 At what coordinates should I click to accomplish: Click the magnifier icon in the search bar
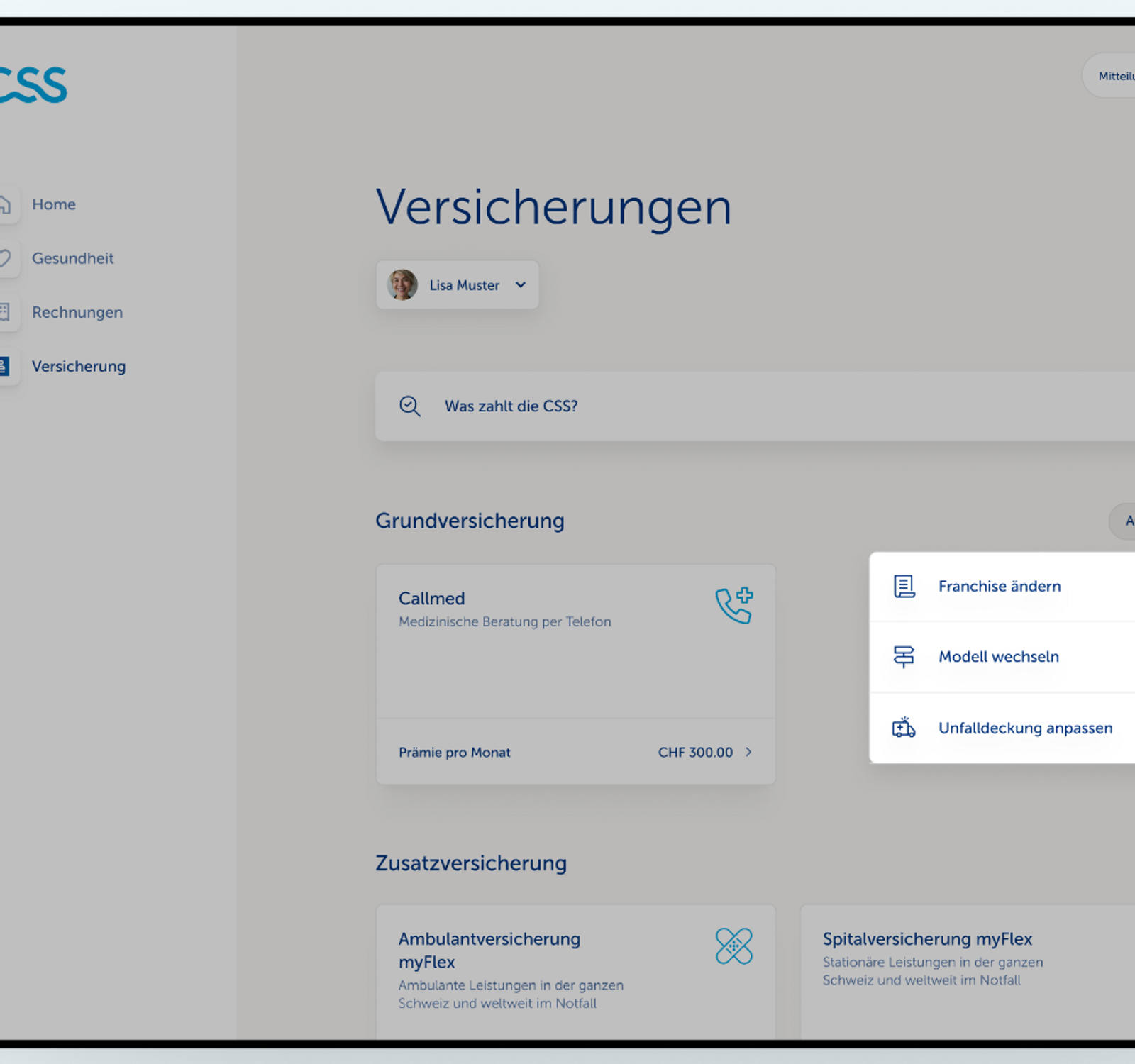409,406
